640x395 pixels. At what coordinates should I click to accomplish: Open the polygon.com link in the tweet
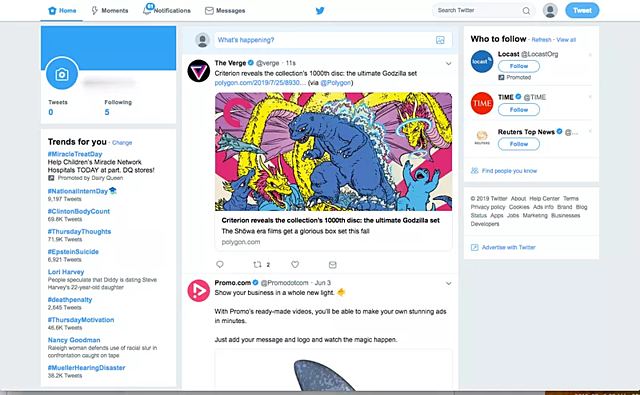pyautogui.click(x=260, y=83)
